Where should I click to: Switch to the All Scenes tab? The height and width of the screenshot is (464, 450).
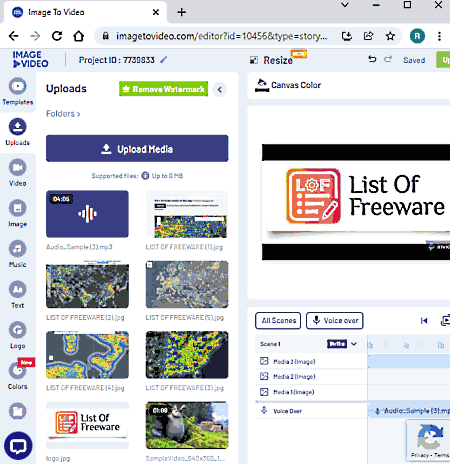point(278,320)
